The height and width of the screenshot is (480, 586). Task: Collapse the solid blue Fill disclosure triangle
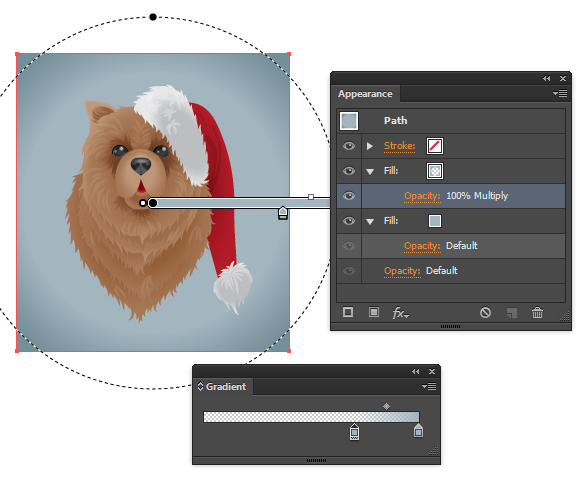[370, 222]
